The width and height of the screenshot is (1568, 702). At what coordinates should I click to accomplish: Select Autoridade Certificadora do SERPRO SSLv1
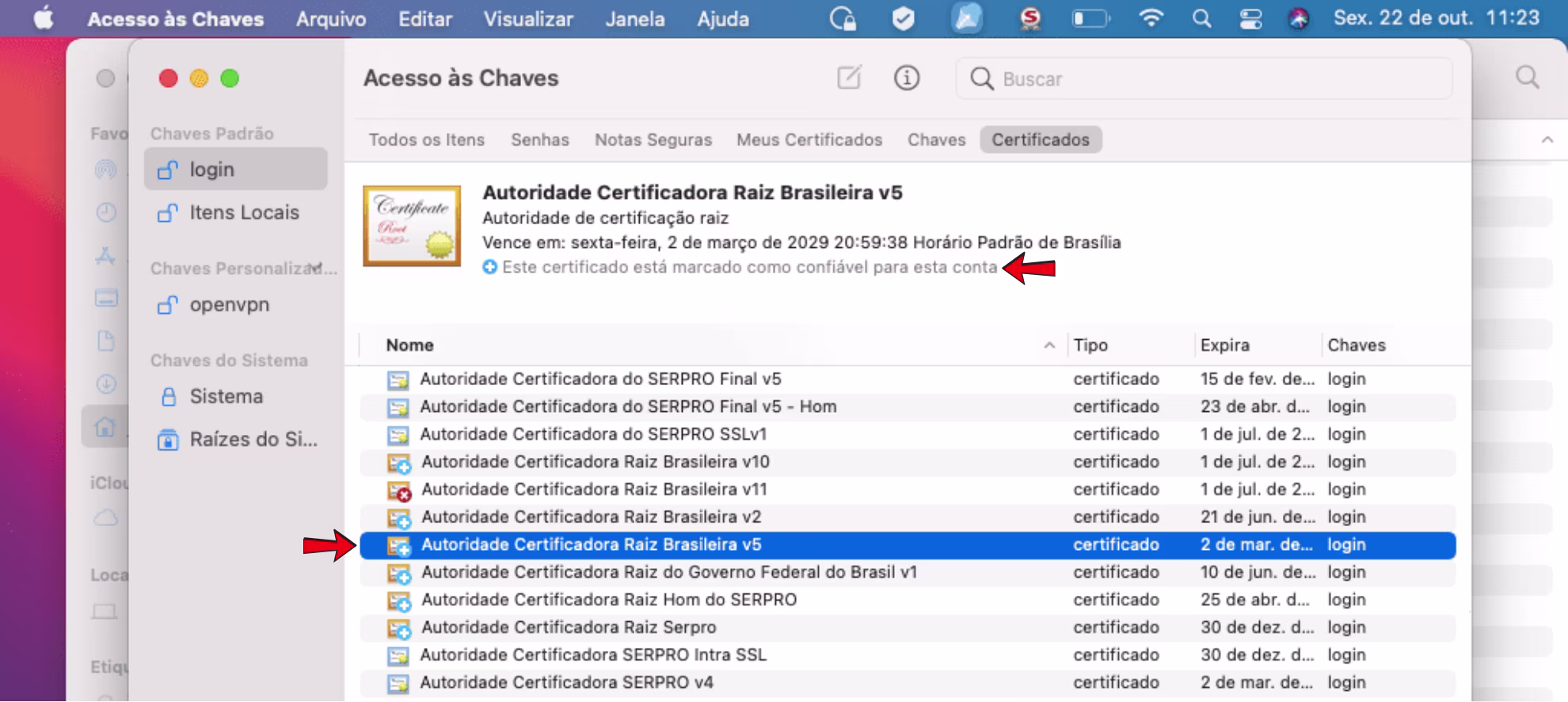pyautogui.click(x=908, y=434)
